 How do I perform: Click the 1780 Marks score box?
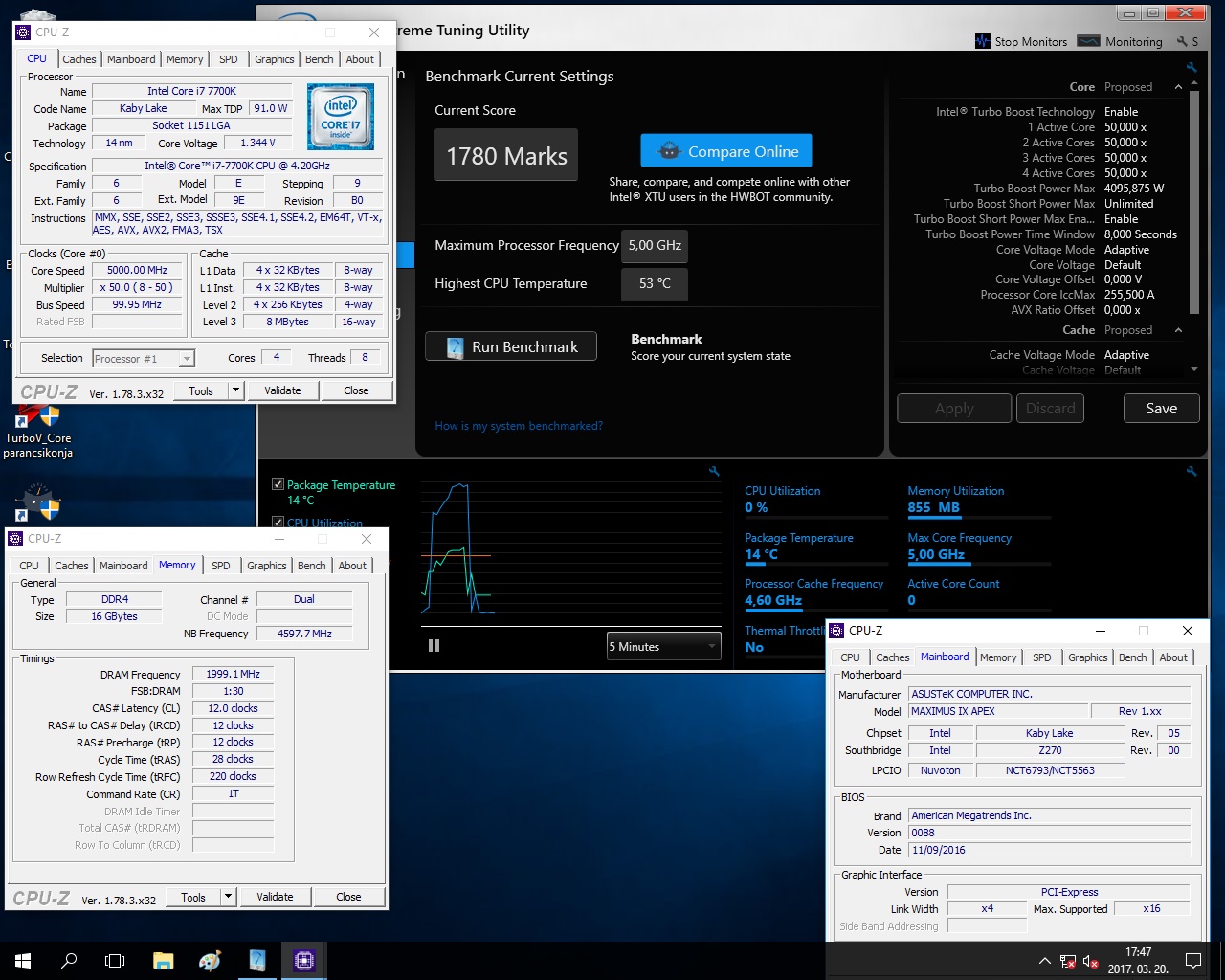coord(506,155)
